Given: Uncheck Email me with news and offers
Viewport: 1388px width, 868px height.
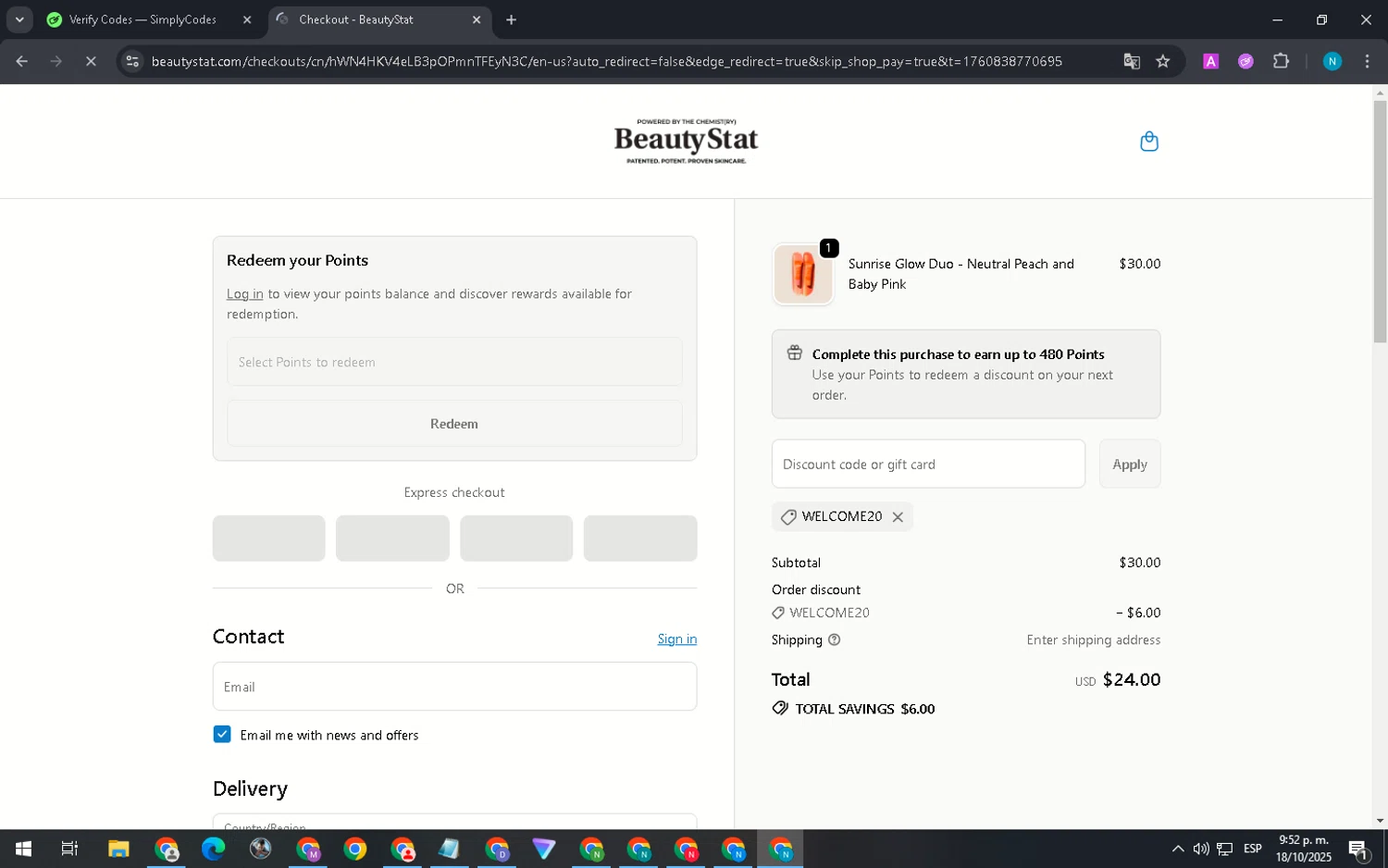Looking at the screenshot, I should click(222, 735).
